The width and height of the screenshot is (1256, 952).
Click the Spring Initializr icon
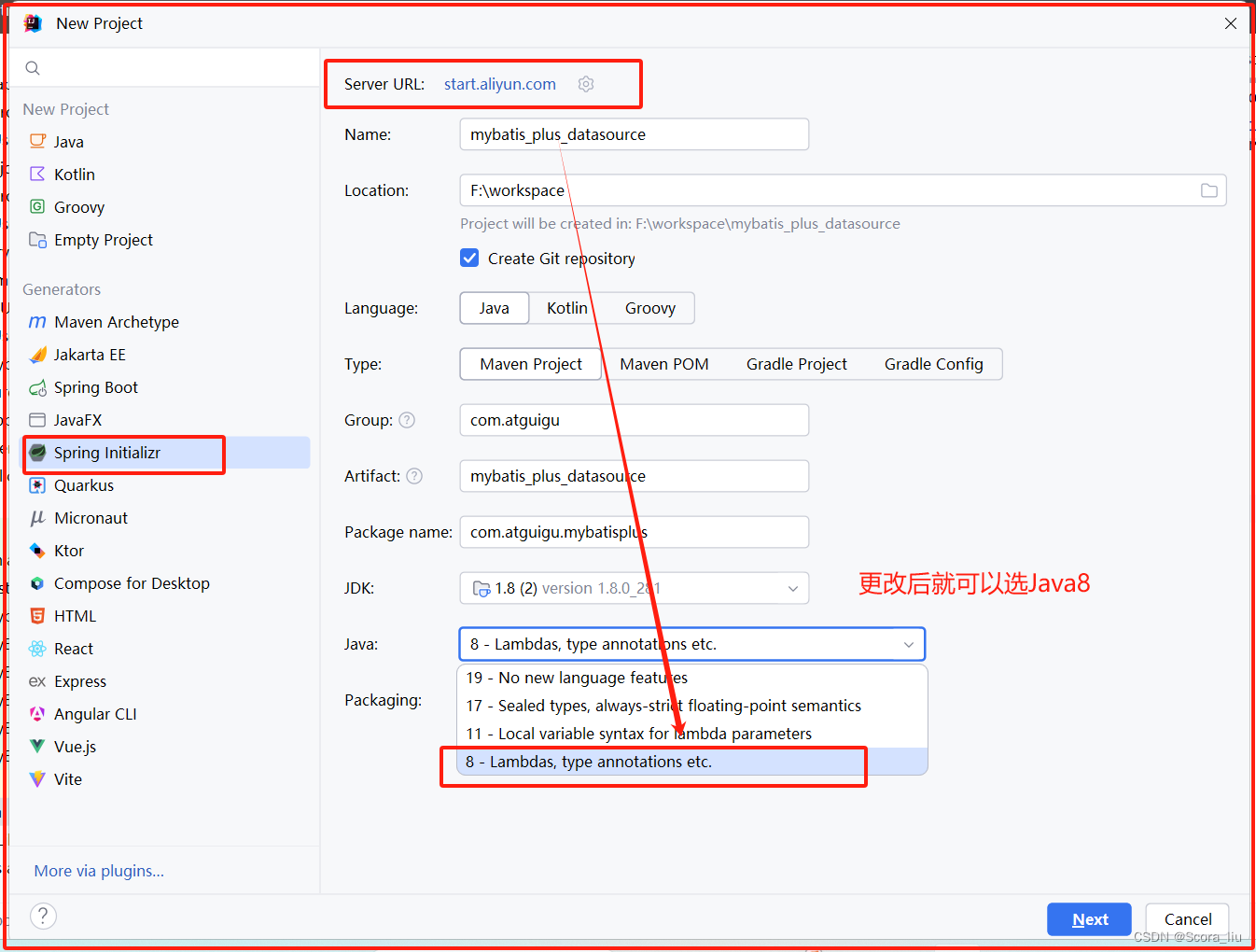click(37, 453)
